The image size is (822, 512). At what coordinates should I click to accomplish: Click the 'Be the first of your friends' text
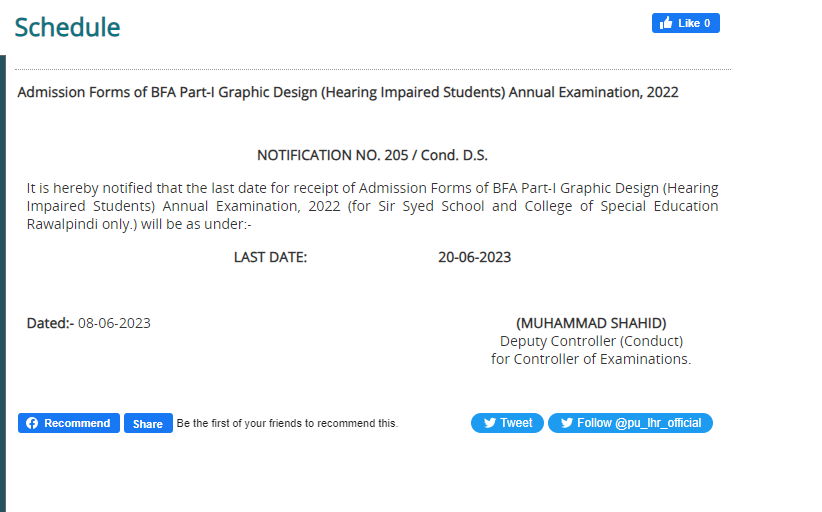click(287, 424)
